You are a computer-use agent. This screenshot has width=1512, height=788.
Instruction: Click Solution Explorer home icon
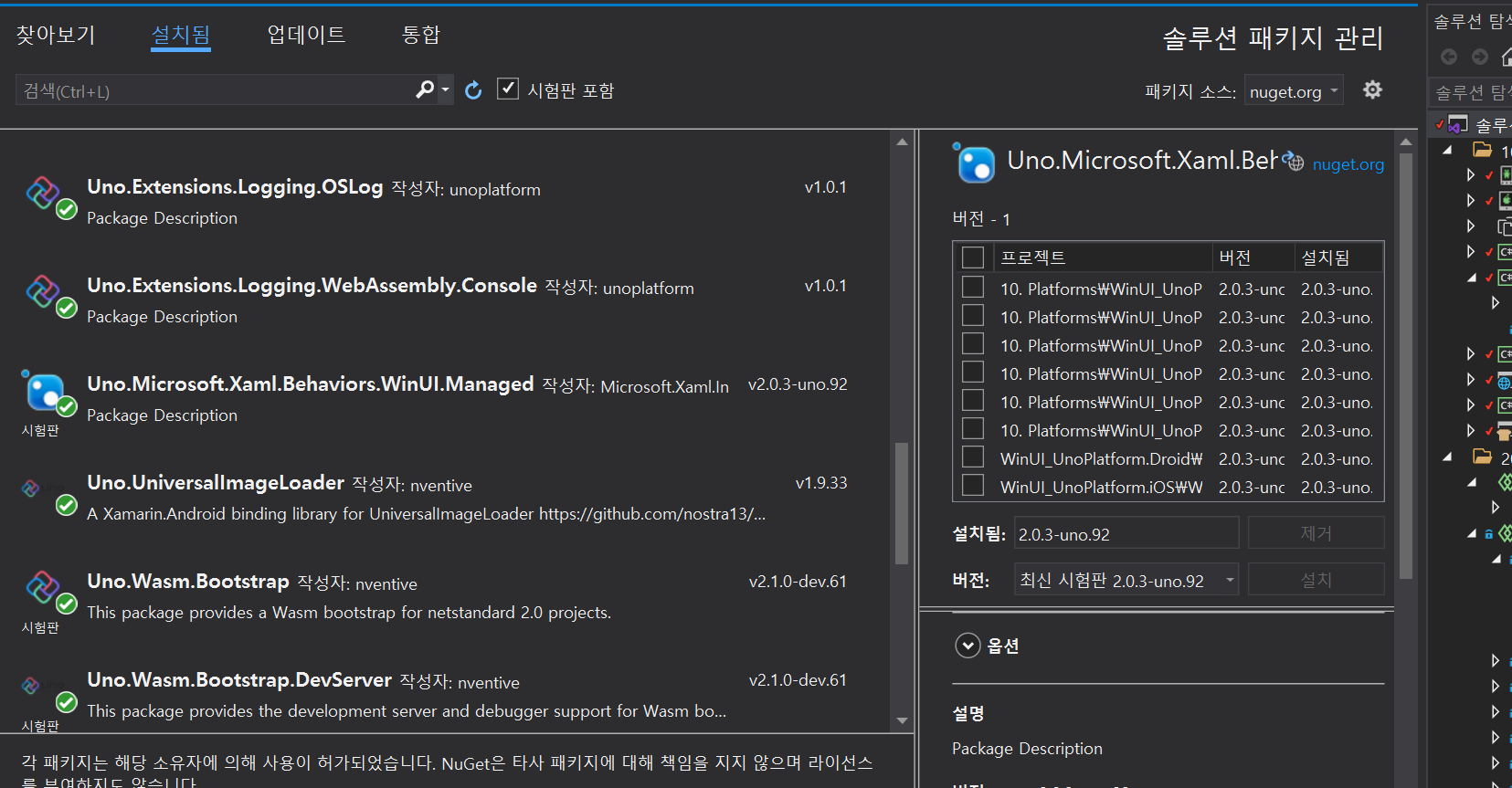[1506, 57]
